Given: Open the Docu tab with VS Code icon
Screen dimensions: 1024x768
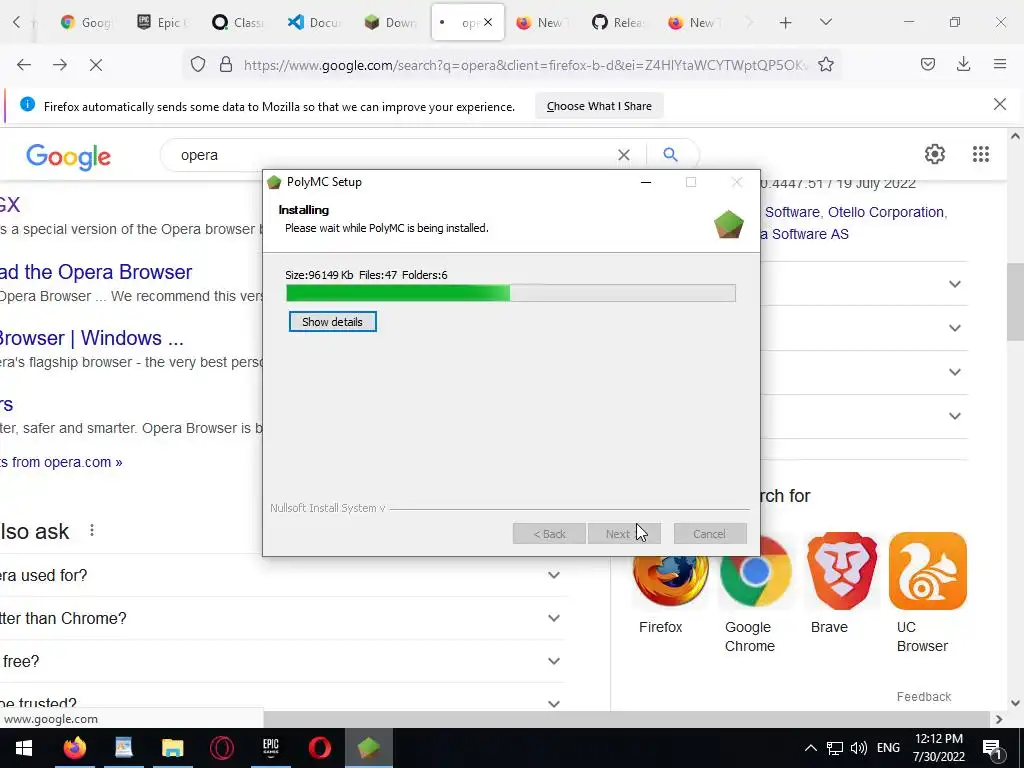Looking at the screenshot, I should 315,22.
